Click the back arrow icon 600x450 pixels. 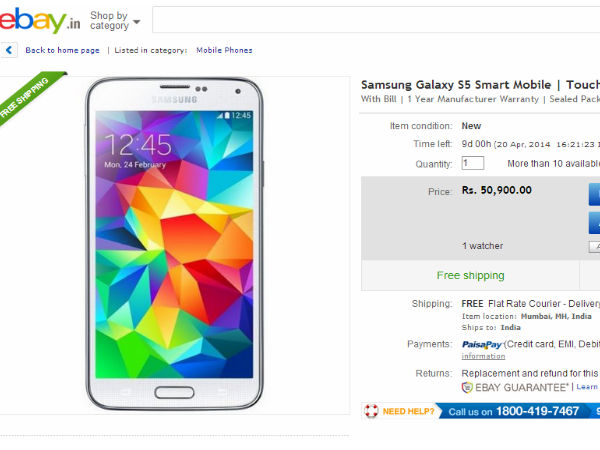(x=10, y=50)
